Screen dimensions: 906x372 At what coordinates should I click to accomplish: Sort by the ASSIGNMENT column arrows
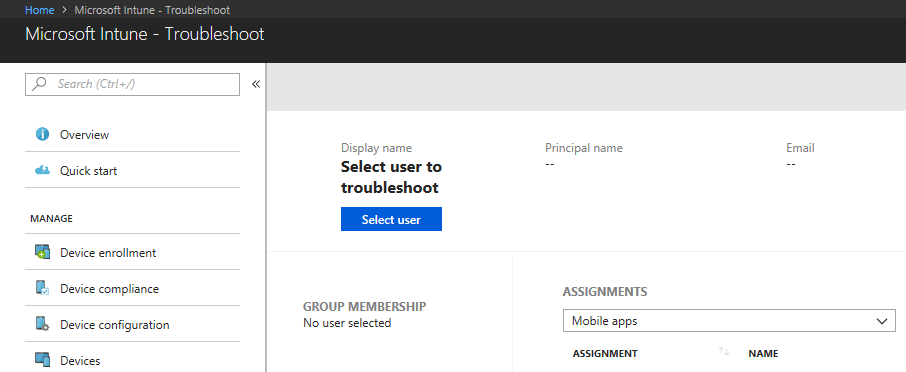click(724, 351)
